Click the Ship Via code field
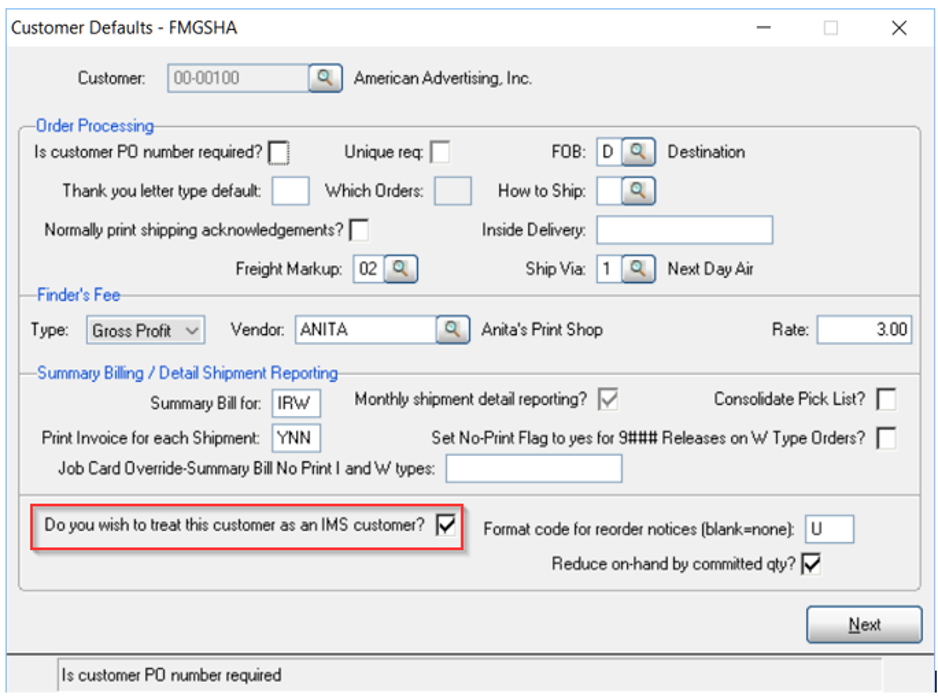 (609, 269)
